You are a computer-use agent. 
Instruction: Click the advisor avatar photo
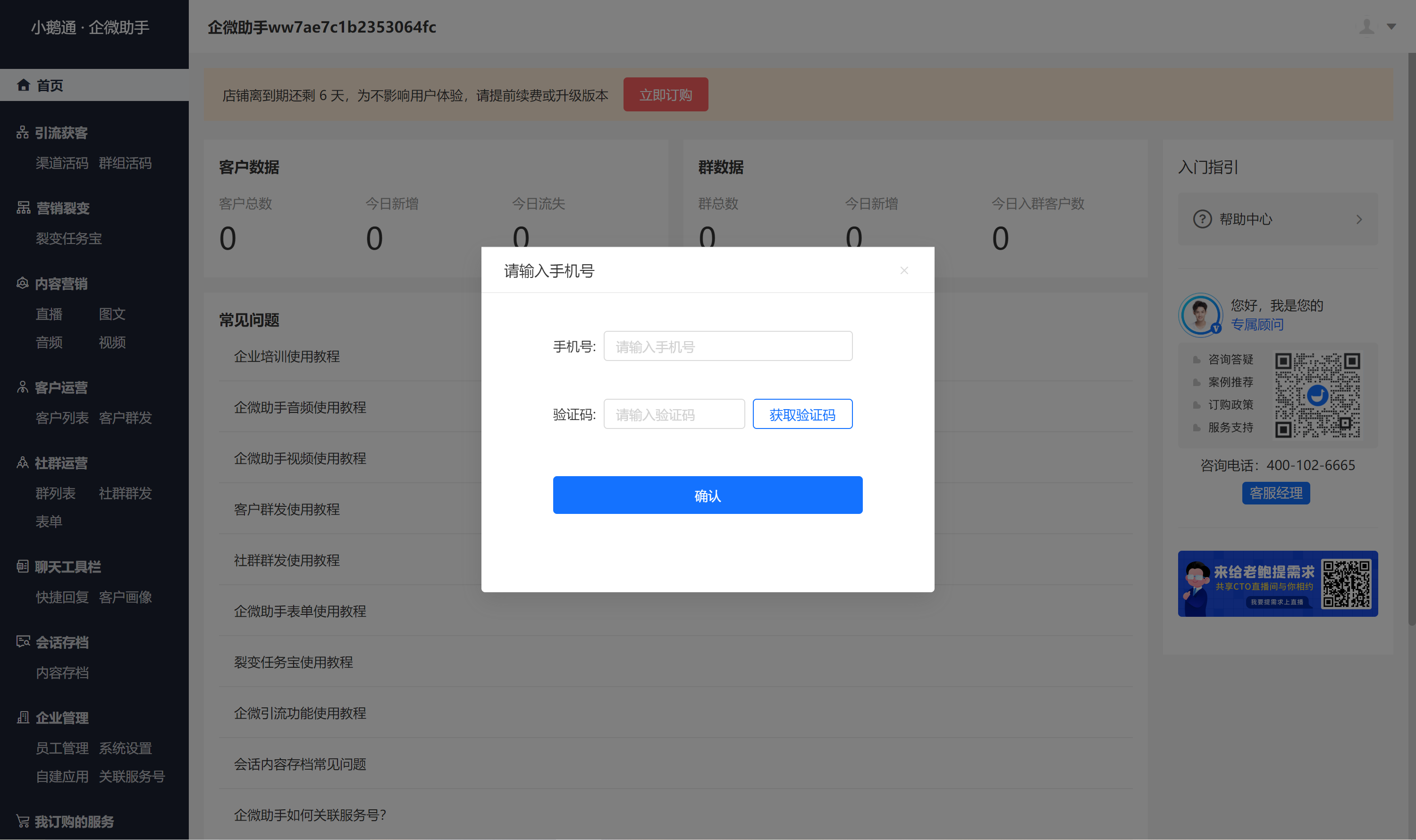click(1200, 315)
